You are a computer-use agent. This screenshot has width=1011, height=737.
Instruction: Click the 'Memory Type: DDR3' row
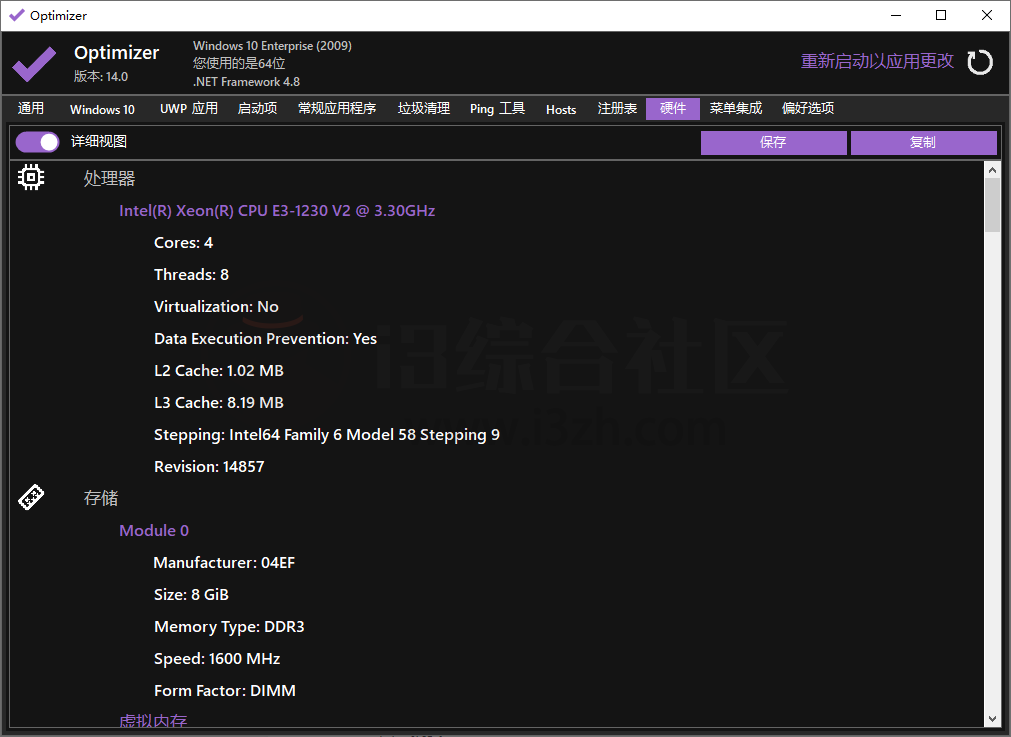coord(229,627)
